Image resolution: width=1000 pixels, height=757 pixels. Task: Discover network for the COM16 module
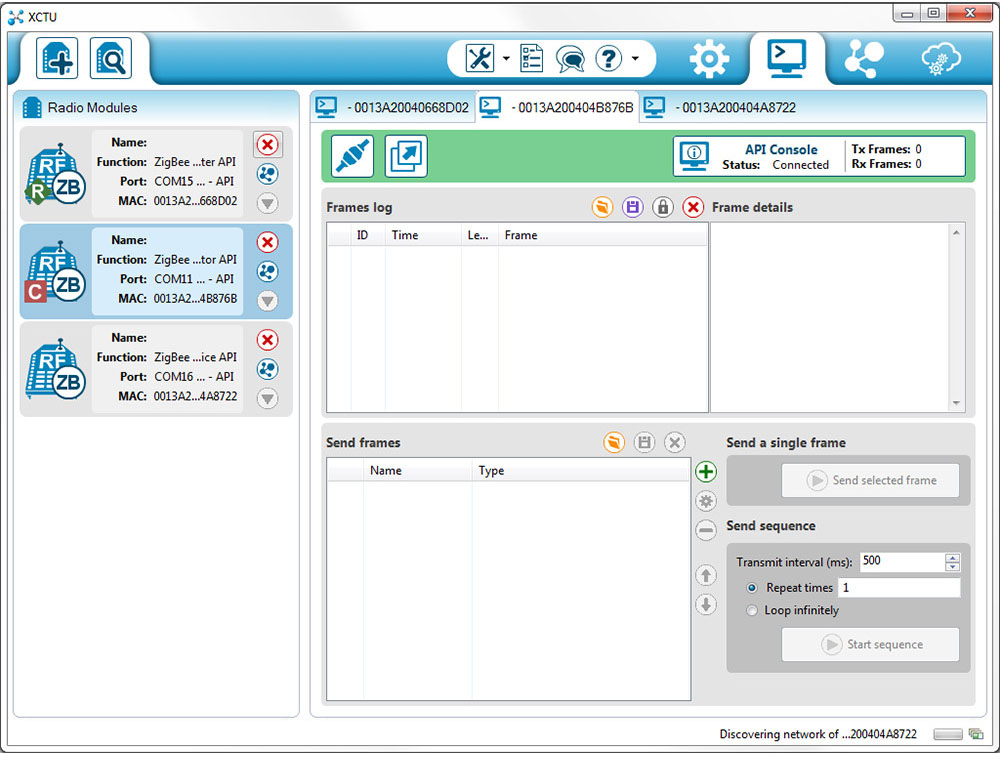tap(267, 369)
